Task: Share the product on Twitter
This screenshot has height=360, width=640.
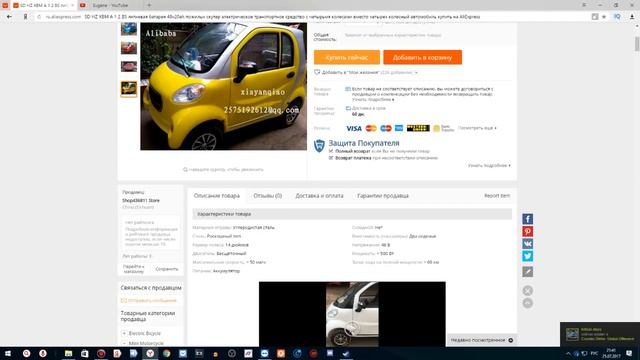Action: click(527, 256)
